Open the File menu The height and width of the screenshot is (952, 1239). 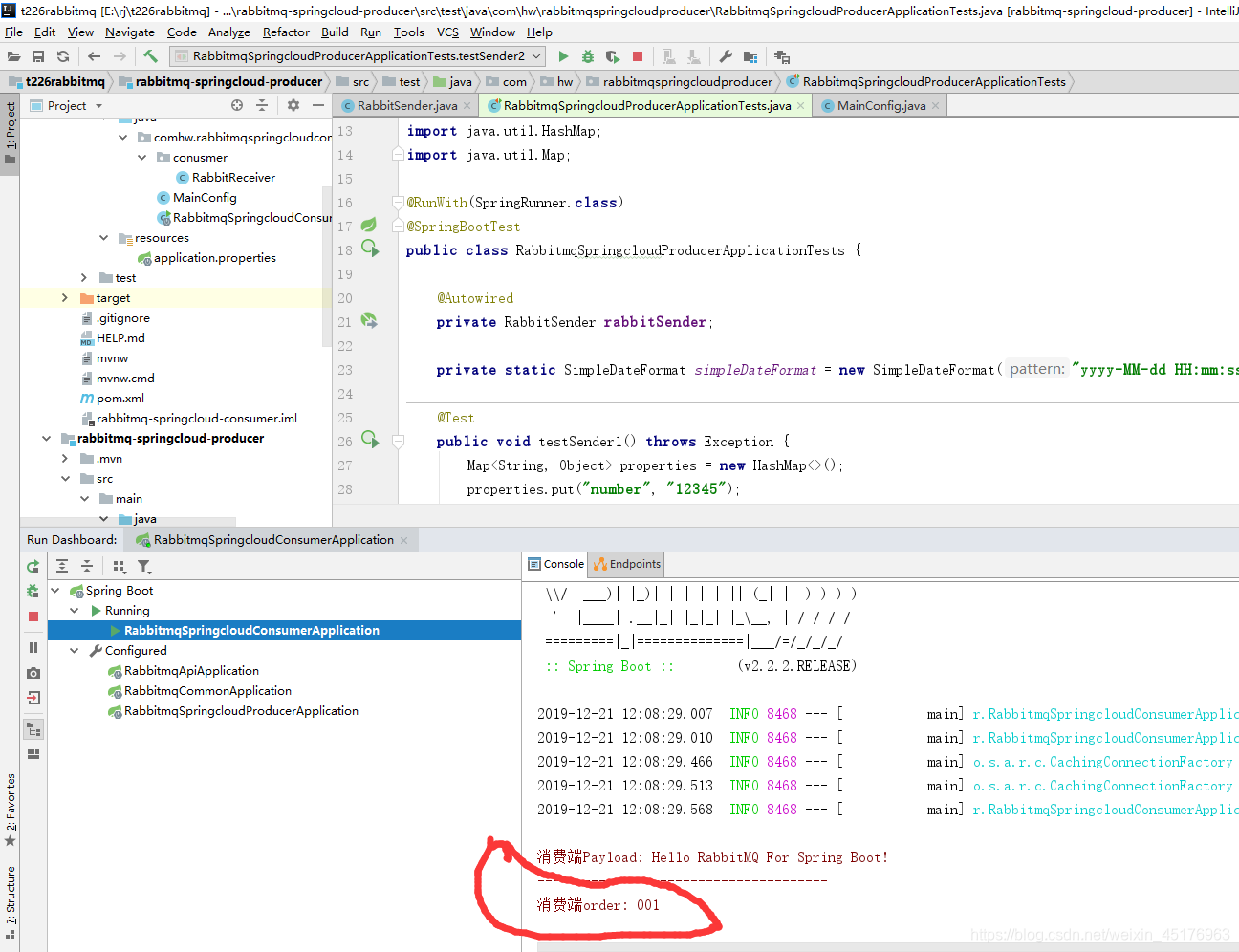click(x=13, y=32)
